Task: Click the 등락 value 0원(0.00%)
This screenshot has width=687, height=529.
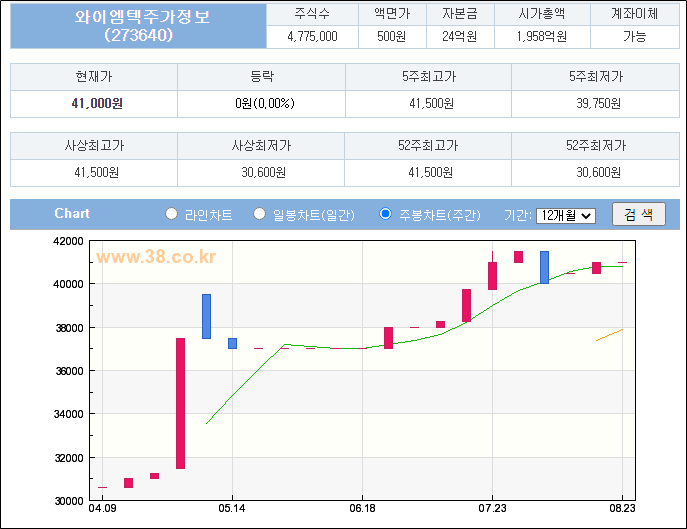Action: point(265,103)
